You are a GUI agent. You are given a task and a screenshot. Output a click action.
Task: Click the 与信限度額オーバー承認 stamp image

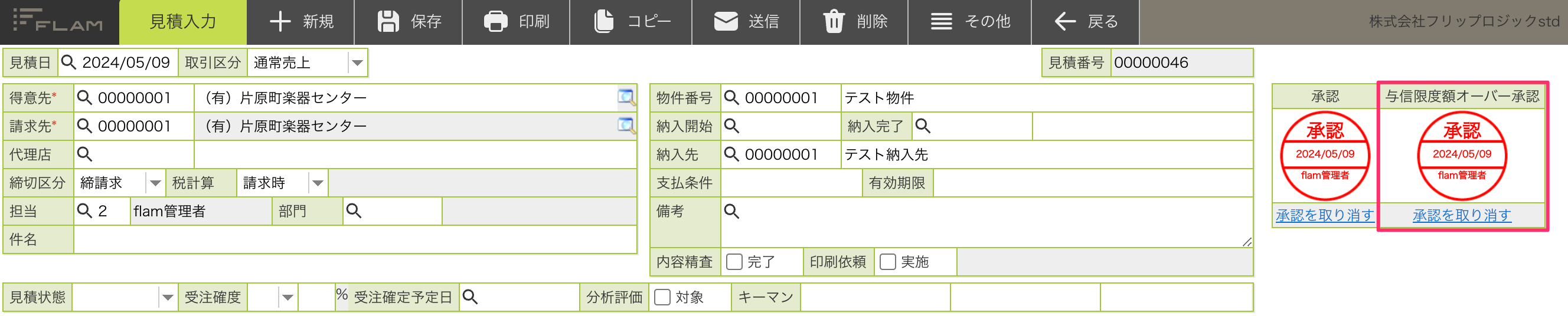click(x=1462, y=156)
